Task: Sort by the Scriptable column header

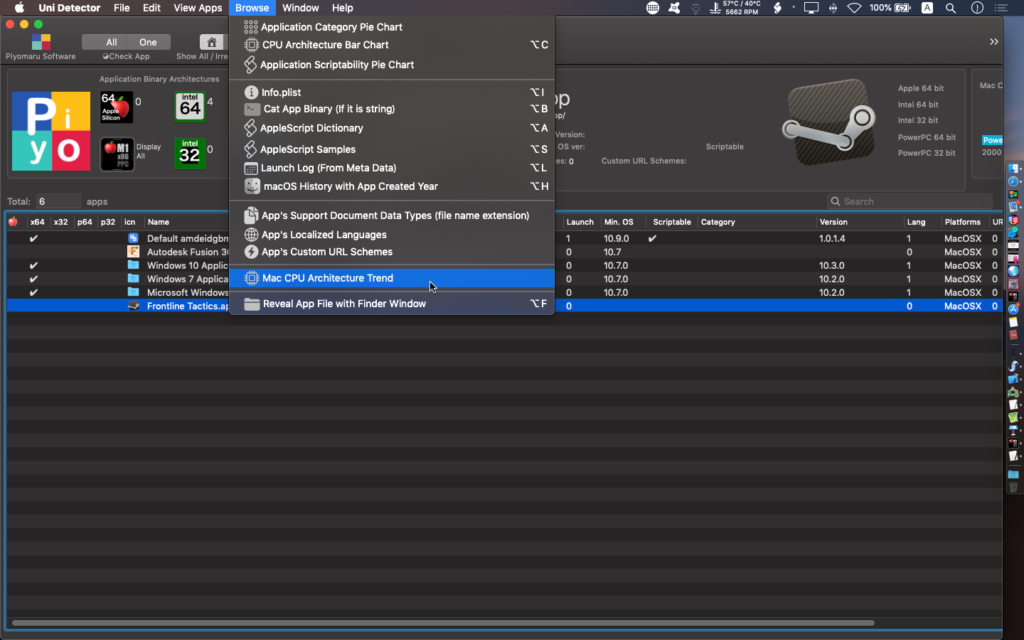Action: (672, 222)
